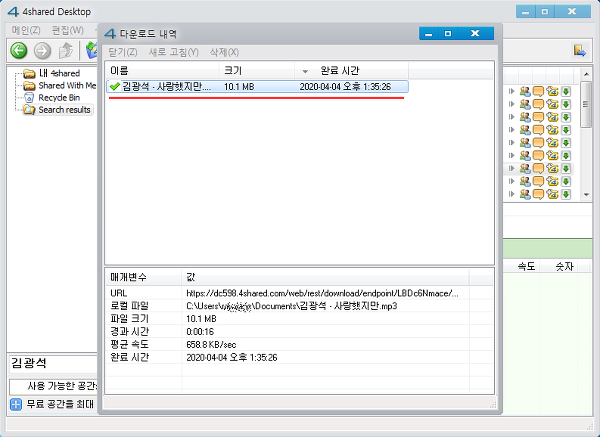Click 닫기(Z) in the download history menu
600x437 pixels.
pos(123,52)
